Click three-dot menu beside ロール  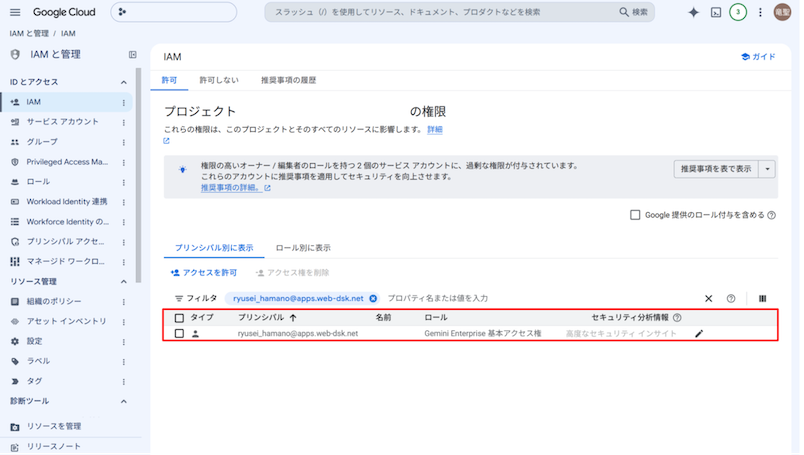click(124, 183)
